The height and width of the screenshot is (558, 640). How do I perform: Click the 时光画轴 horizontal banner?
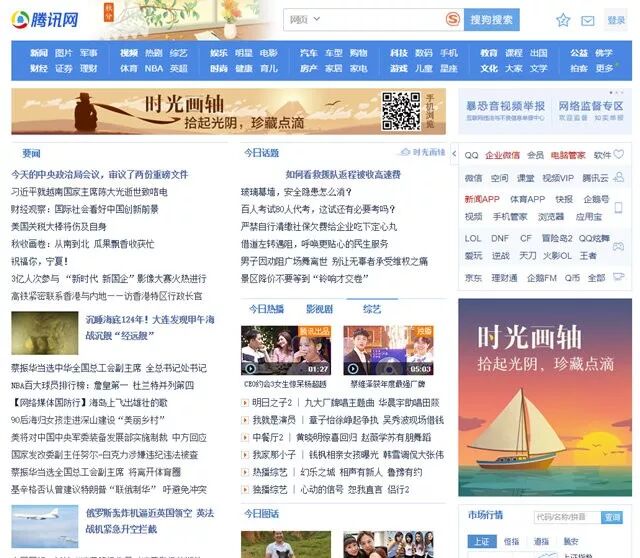tap(229, 111)
